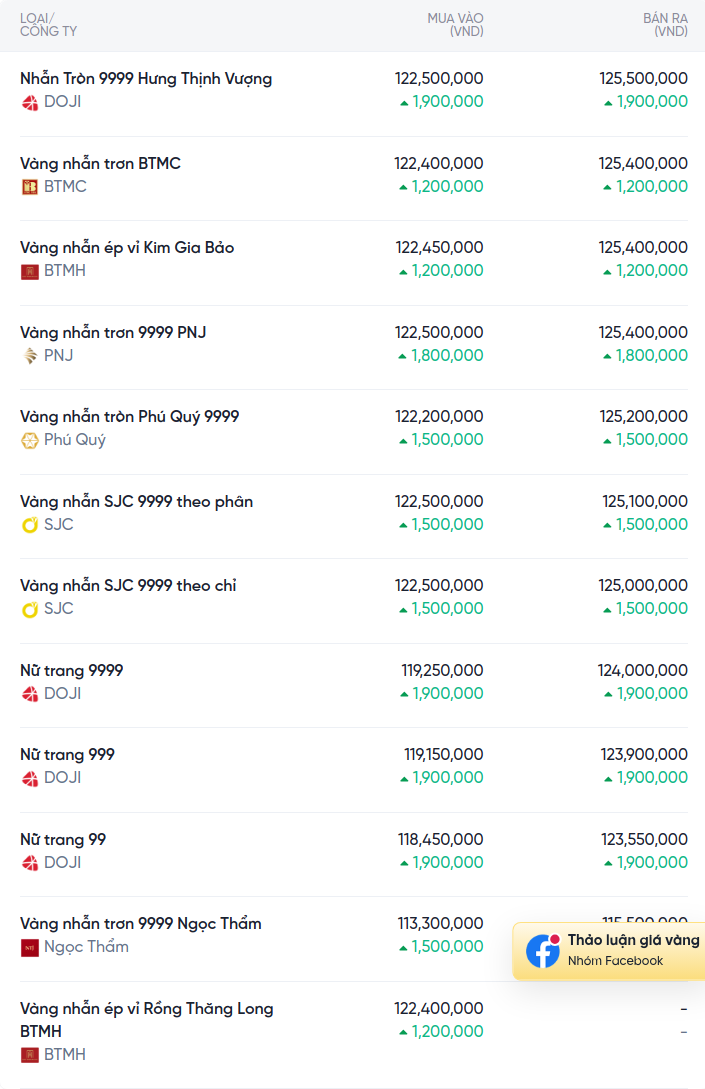Select Nữ trang 9999 row title

[x=72, y=670]
